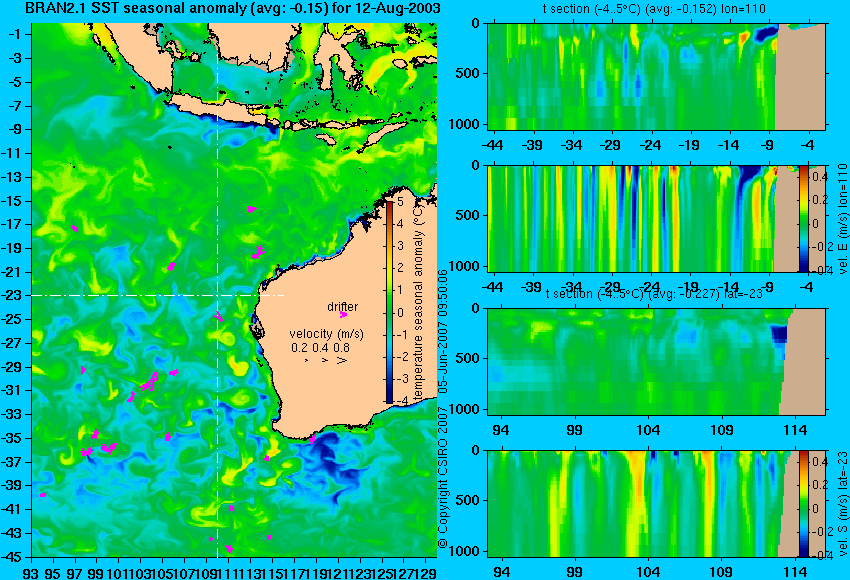The image size is (850, 580).
Task: Open the temperature section panel for lat=-23
Action: [656, 362]
